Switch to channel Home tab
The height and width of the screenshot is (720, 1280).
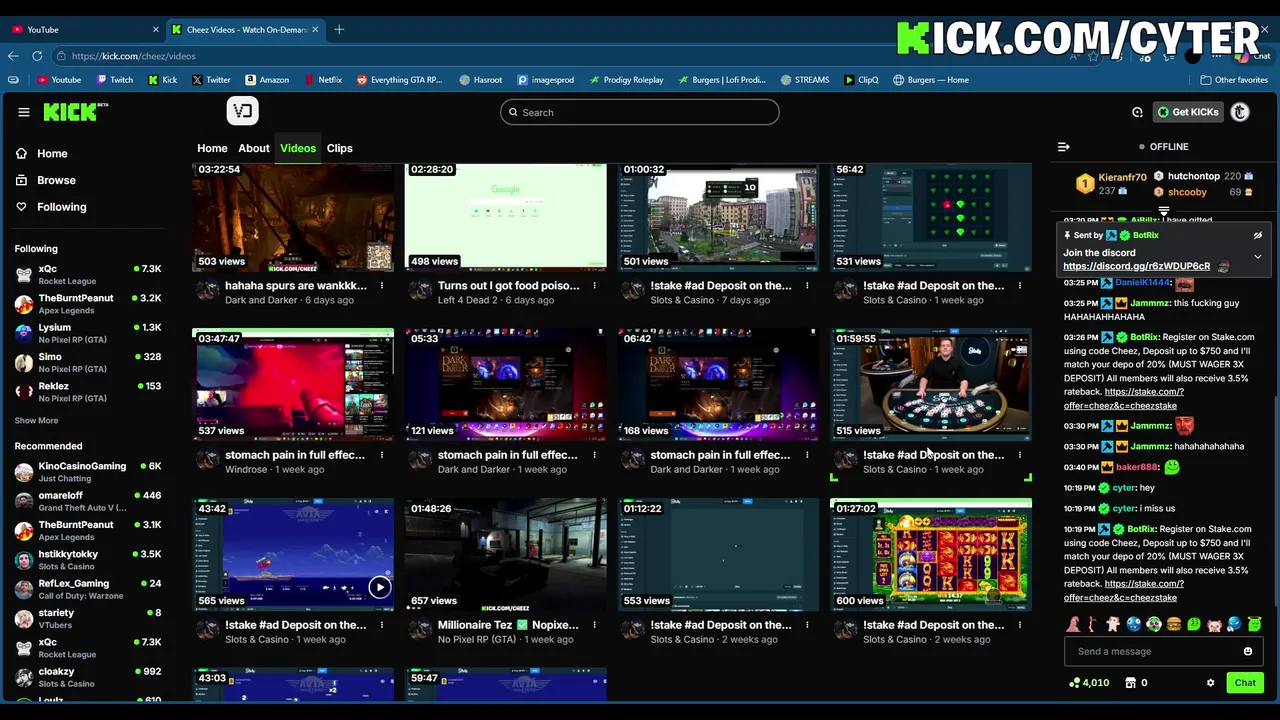pos(212,148)
